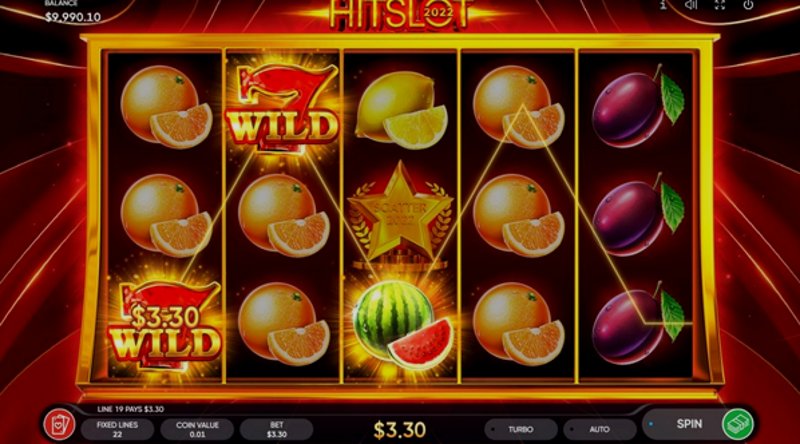This screenshot has height=444, width=800.
Task: Click the balance amount $9,990.10
Action: pyautogui.click(x=73, y=17)
